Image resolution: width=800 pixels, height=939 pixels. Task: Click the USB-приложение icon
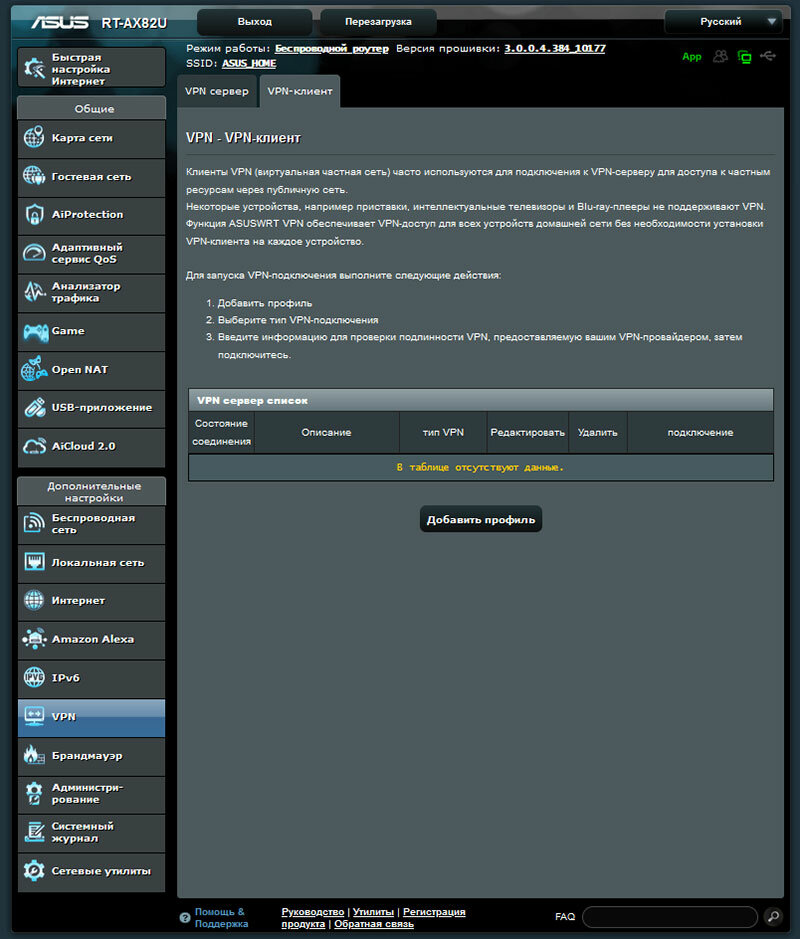pyautogui.click(x=35, y=407)
